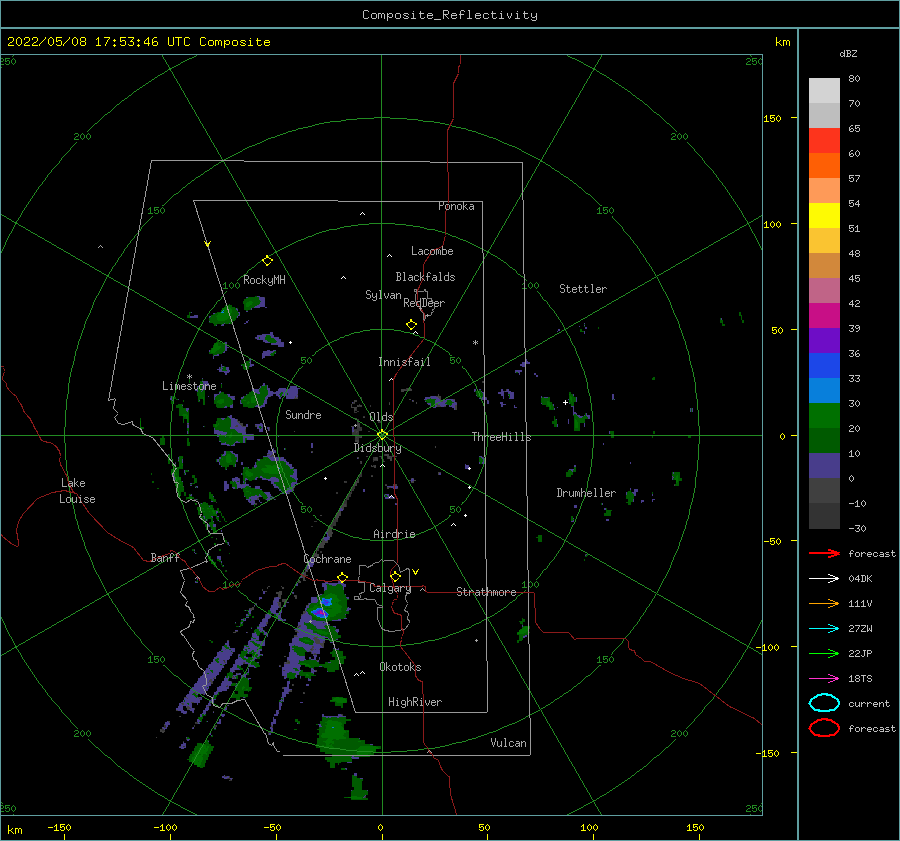Click the Cochrane label

pos(327,559)
